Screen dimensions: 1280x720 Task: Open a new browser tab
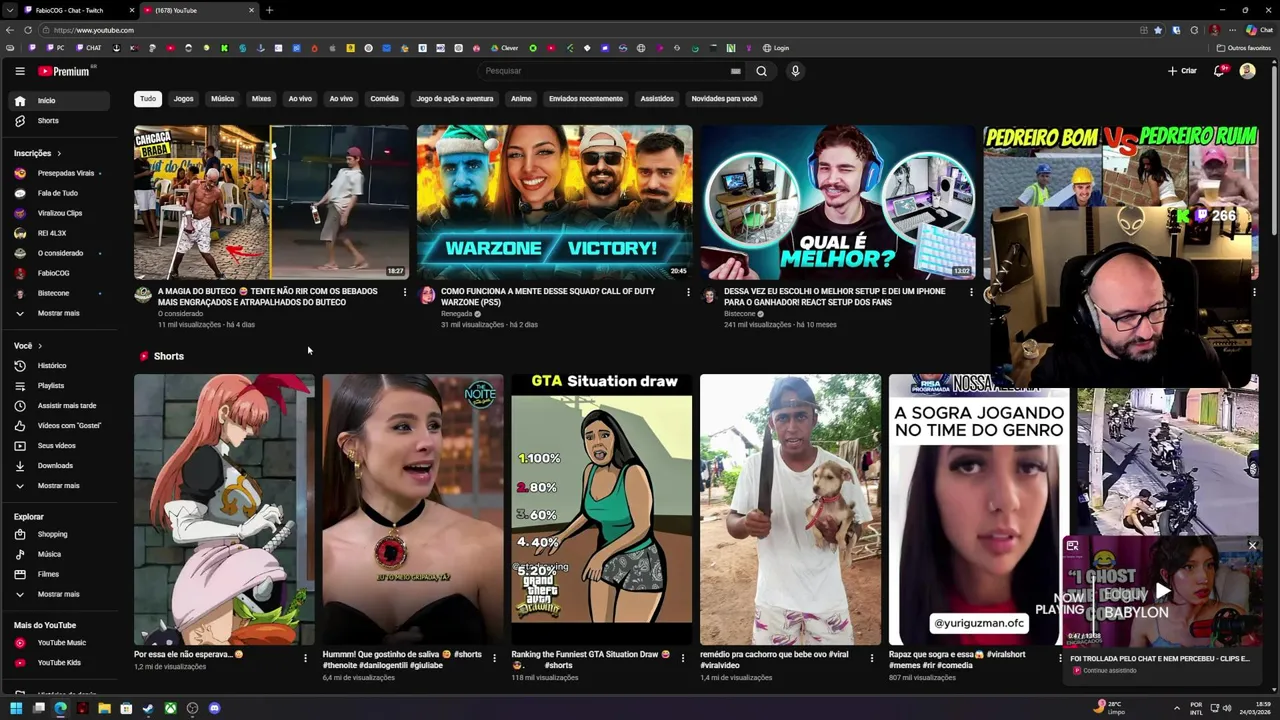point(269,10)
